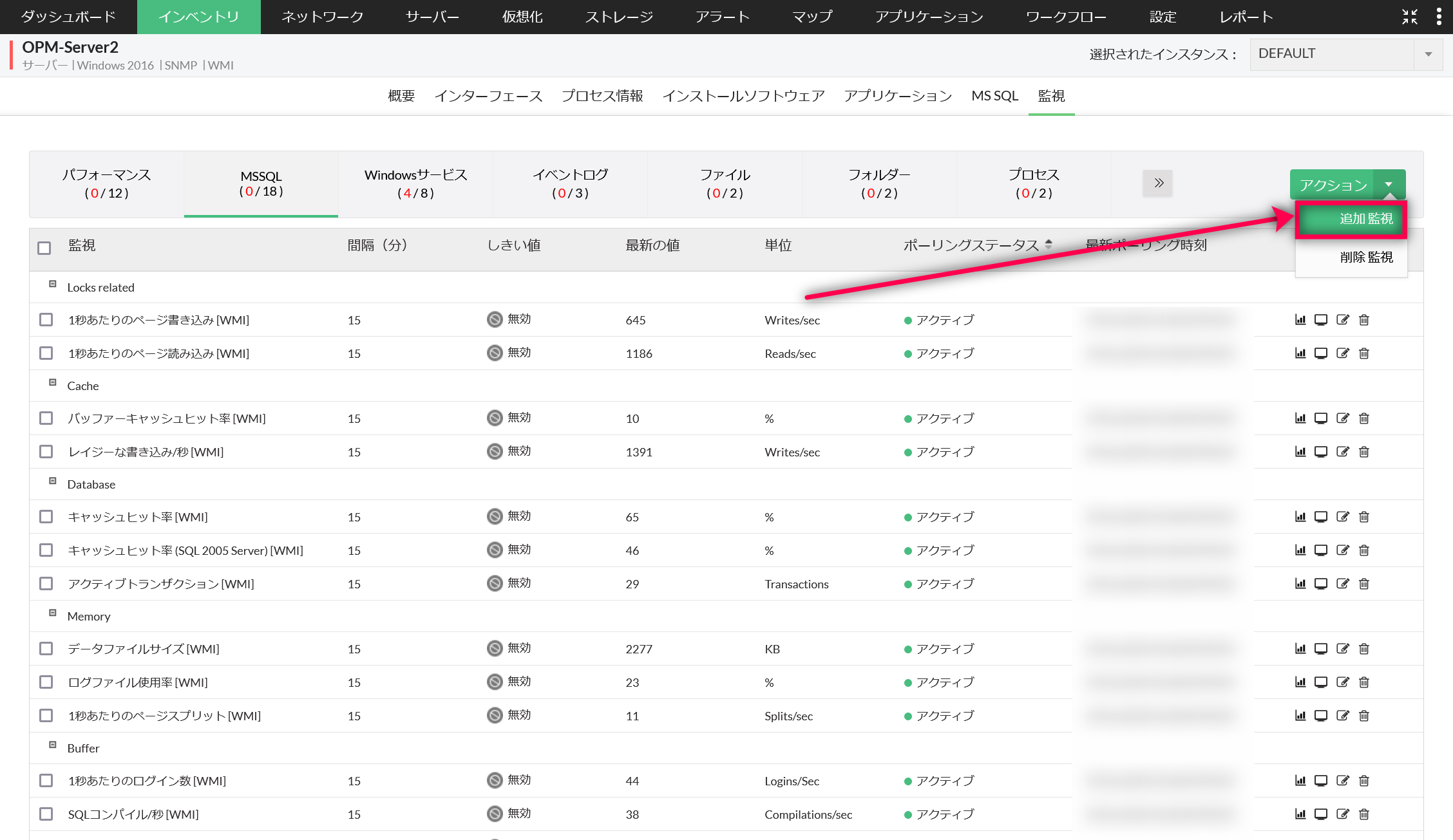
Task: Click edit icon for キャッシュヒット率 [WMI] row
Action: (1342, 517)
